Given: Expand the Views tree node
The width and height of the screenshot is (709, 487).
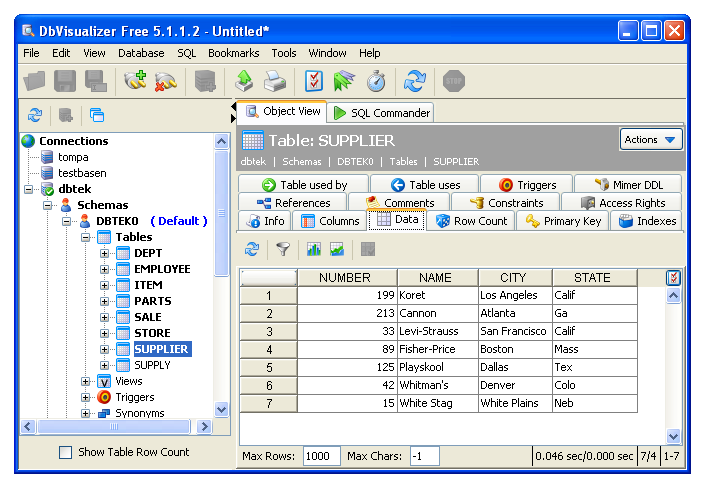Looking at the screenshot, I should click(85, 381).
